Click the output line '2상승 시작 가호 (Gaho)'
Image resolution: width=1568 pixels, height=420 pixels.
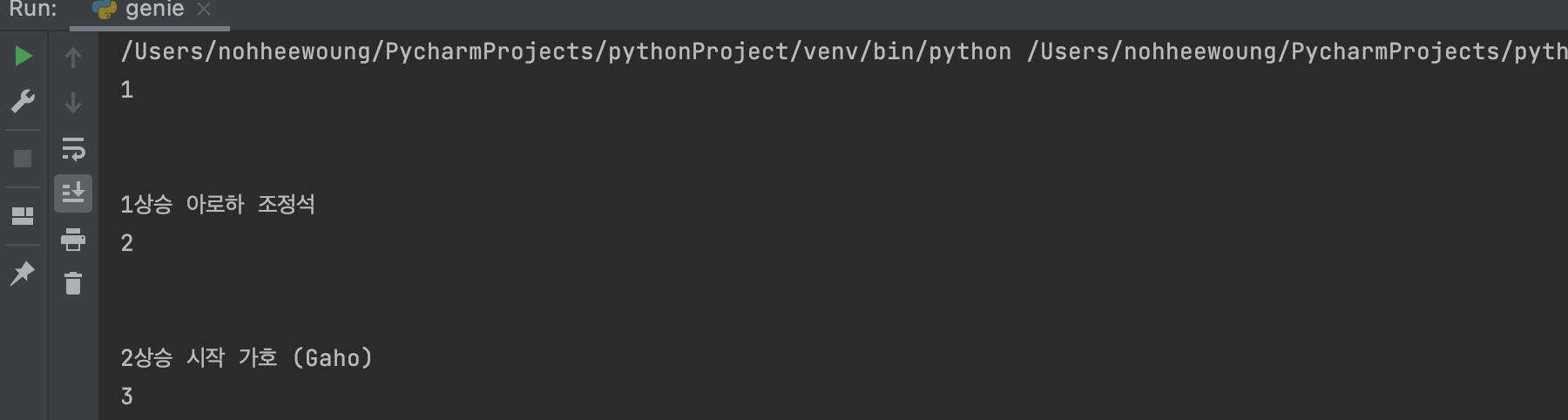click(247, 357)
